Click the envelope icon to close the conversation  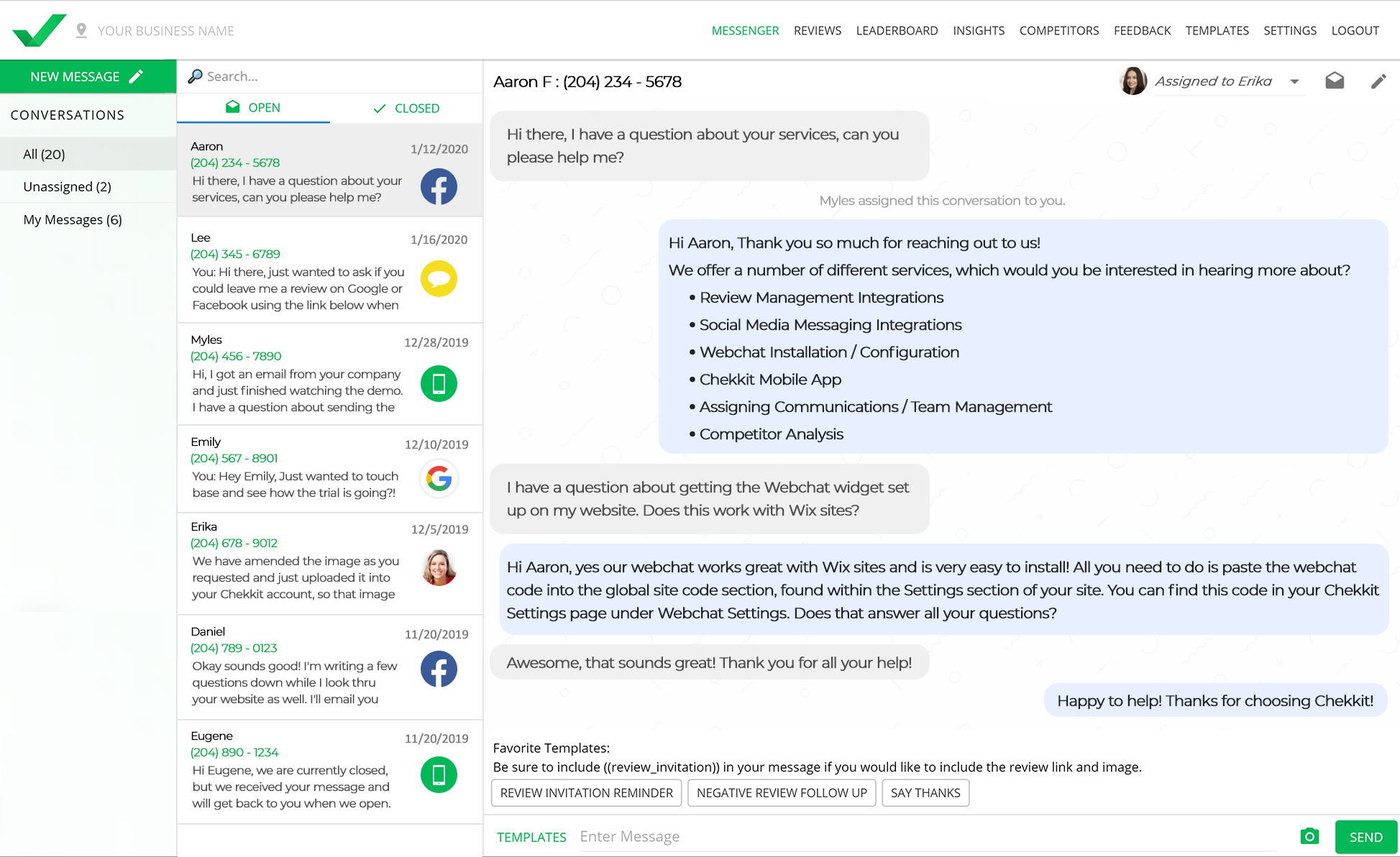pyautogui.click(x=1335, y=81)
